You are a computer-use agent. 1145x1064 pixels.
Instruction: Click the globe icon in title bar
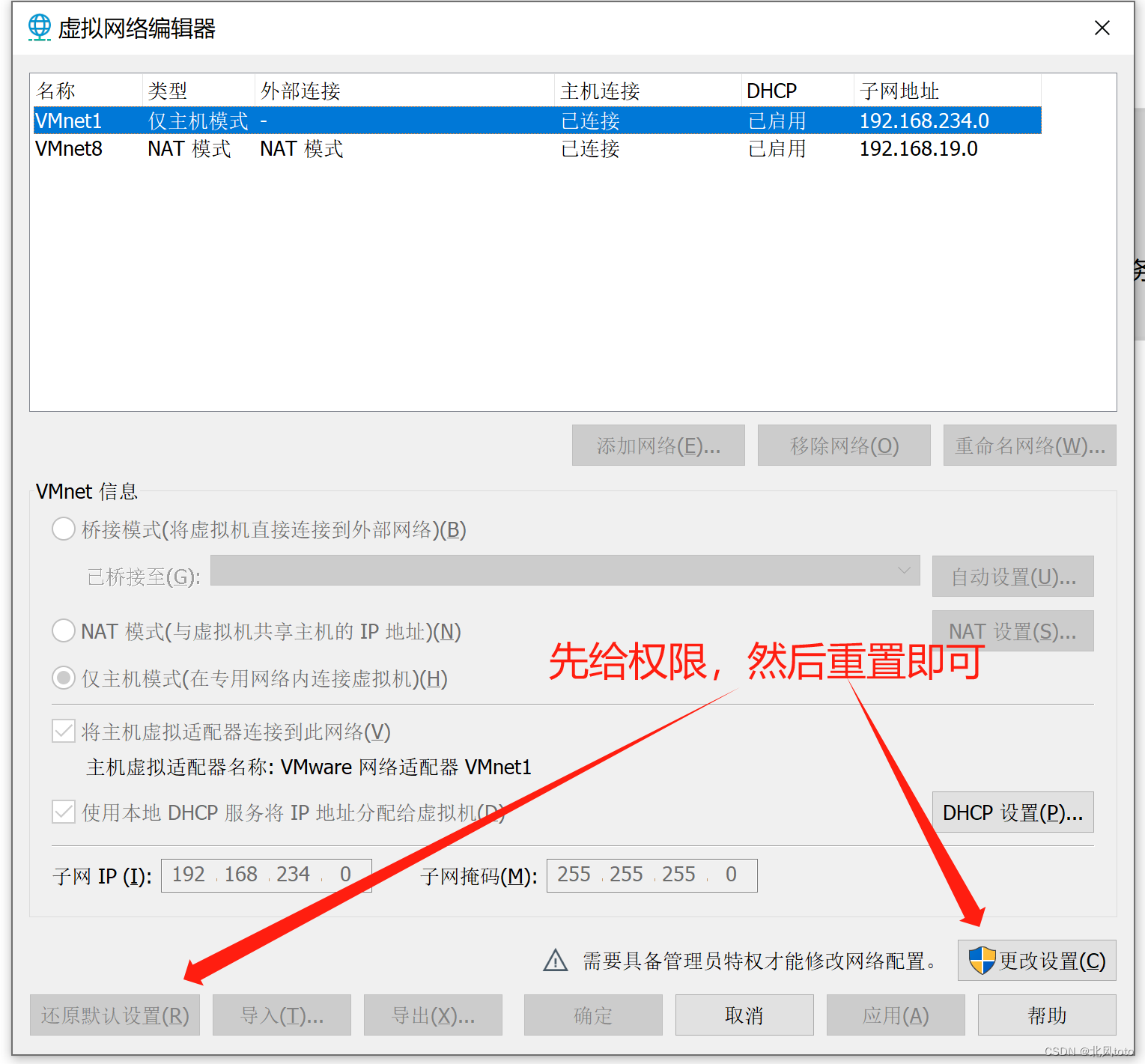40,28
